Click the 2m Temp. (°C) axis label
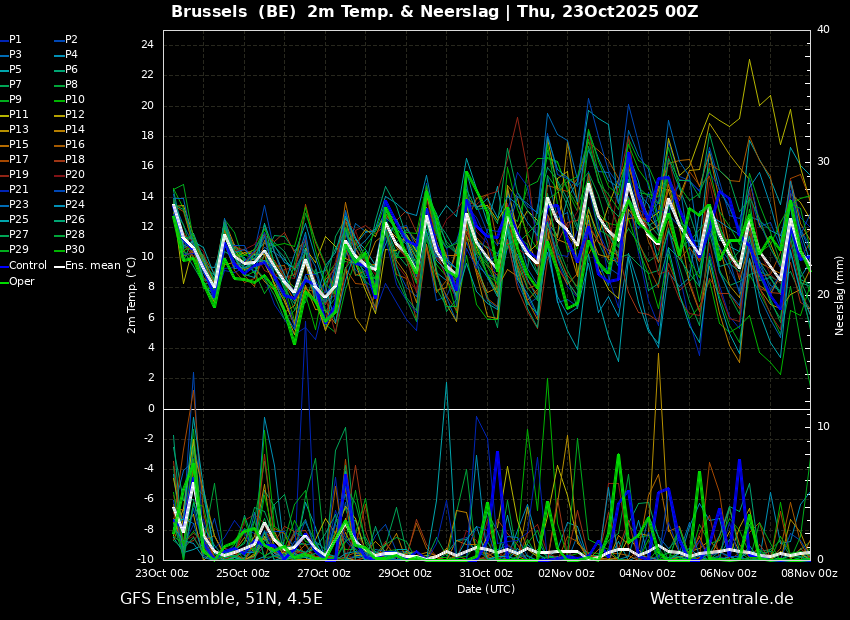 point(131,295)
